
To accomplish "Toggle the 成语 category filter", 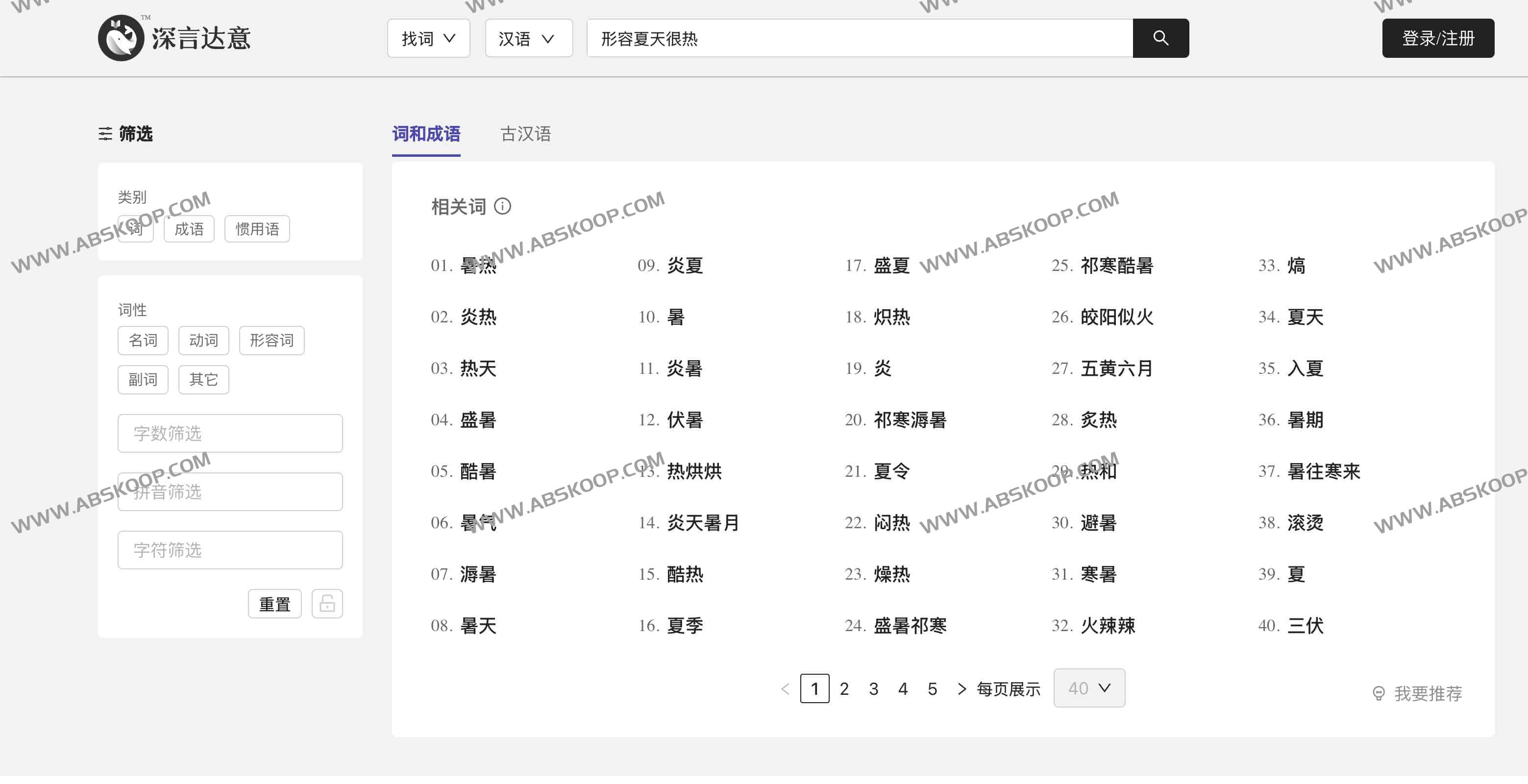I will point(189,228).
